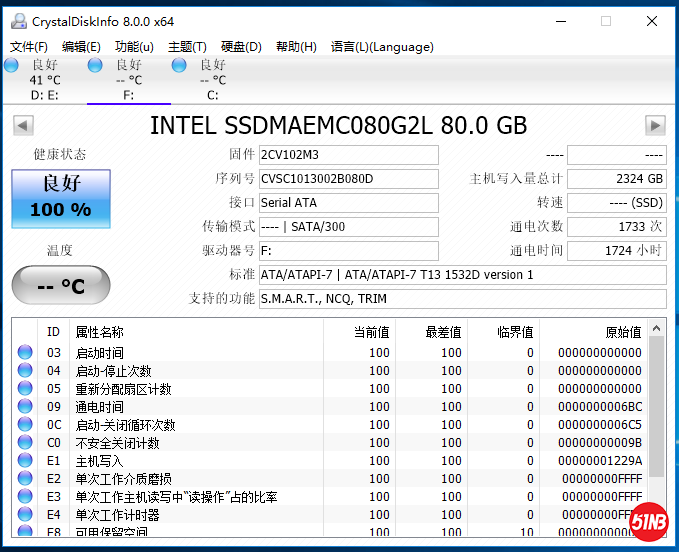
Task: Click the blue status orb for attribute 03
Action: [25, 353]
